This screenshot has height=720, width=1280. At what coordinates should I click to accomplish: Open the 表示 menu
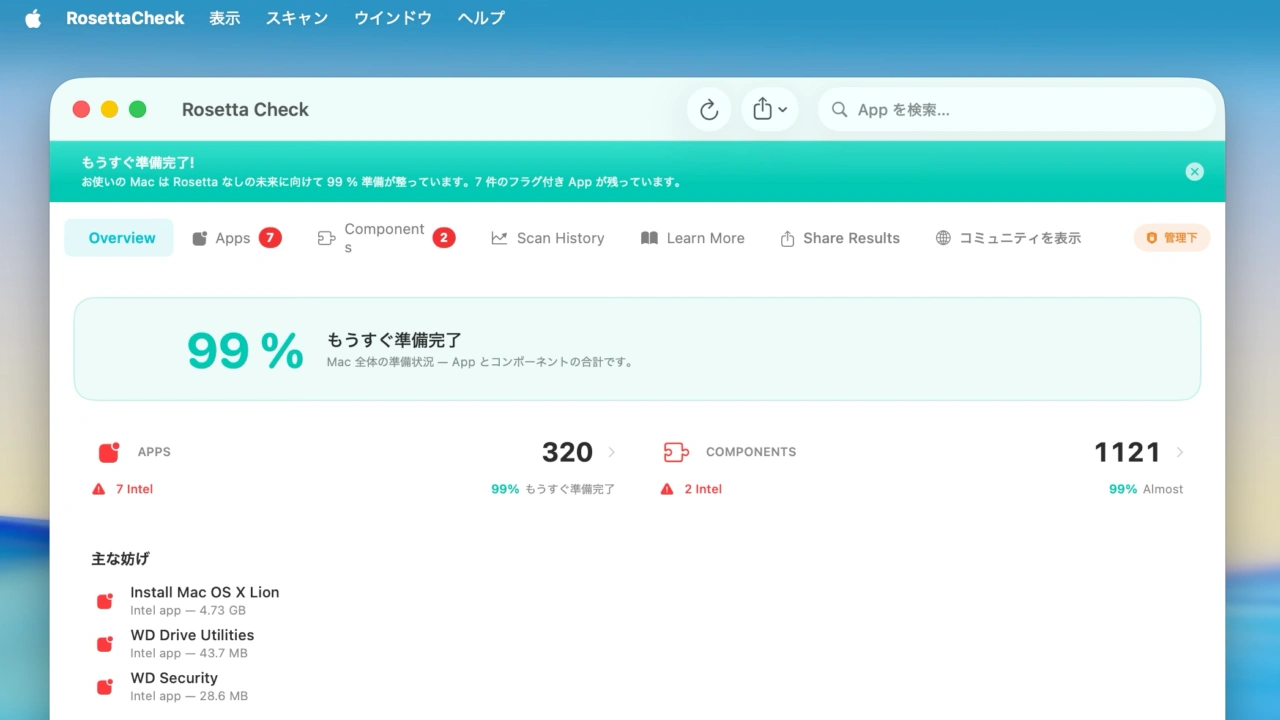pos(225,18)
